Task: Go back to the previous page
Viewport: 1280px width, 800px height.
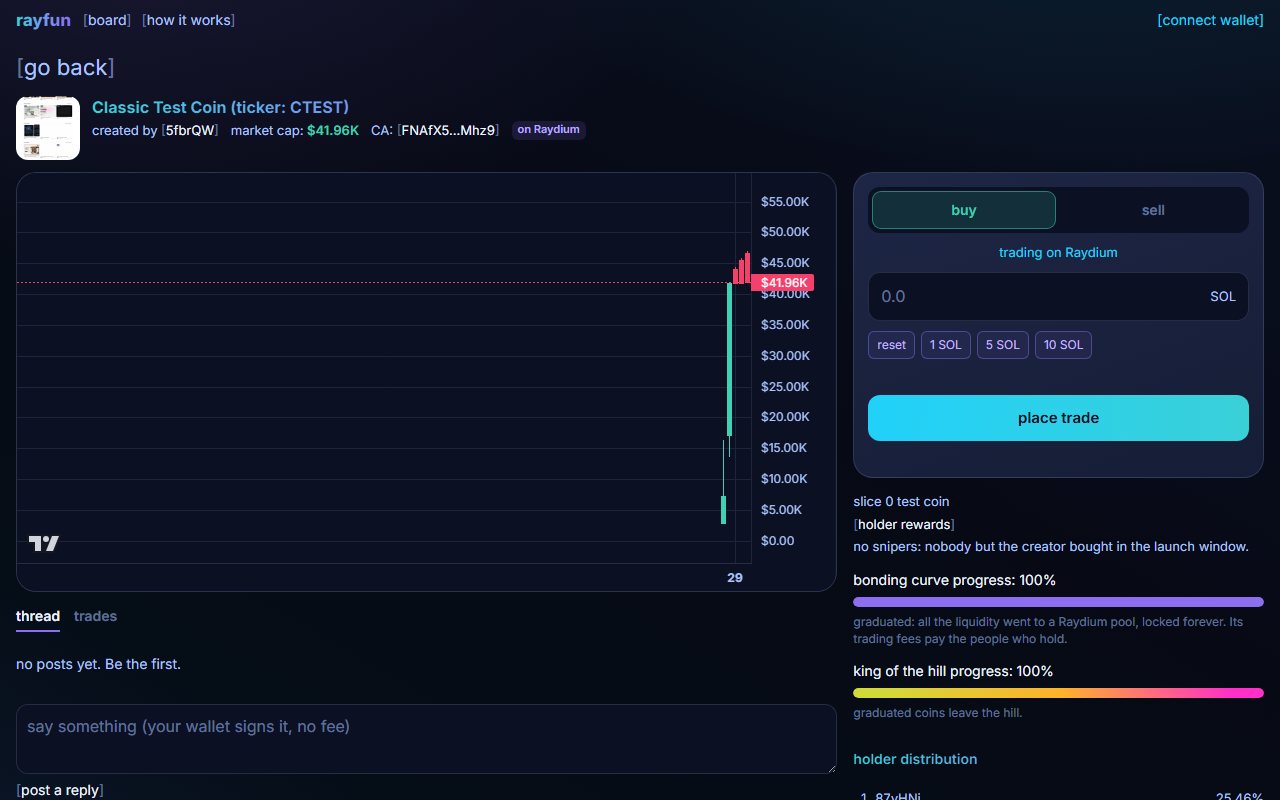Action: tap(66, 68)
